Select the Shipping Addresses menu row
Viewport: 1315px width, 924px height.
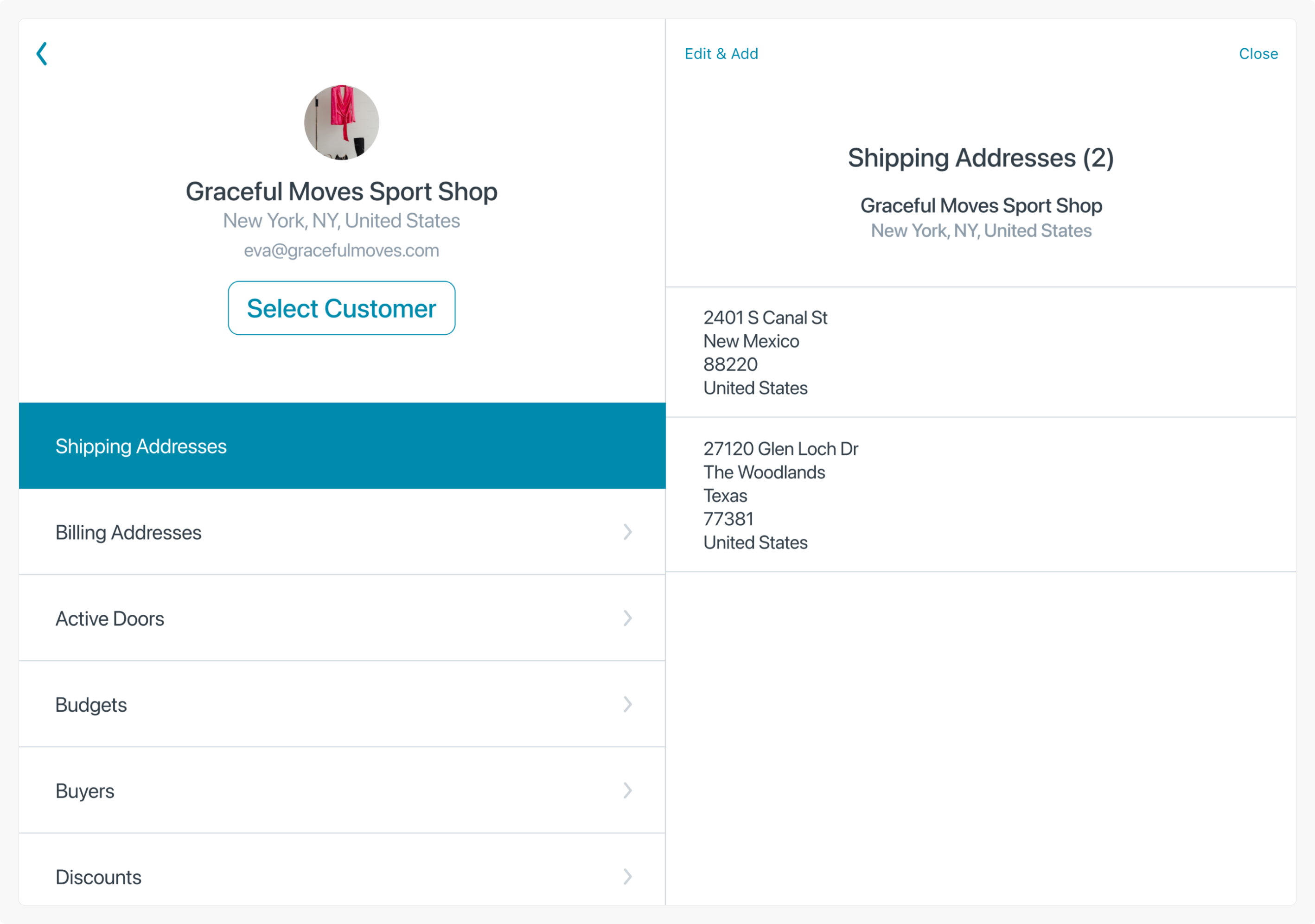coord(341,446)
